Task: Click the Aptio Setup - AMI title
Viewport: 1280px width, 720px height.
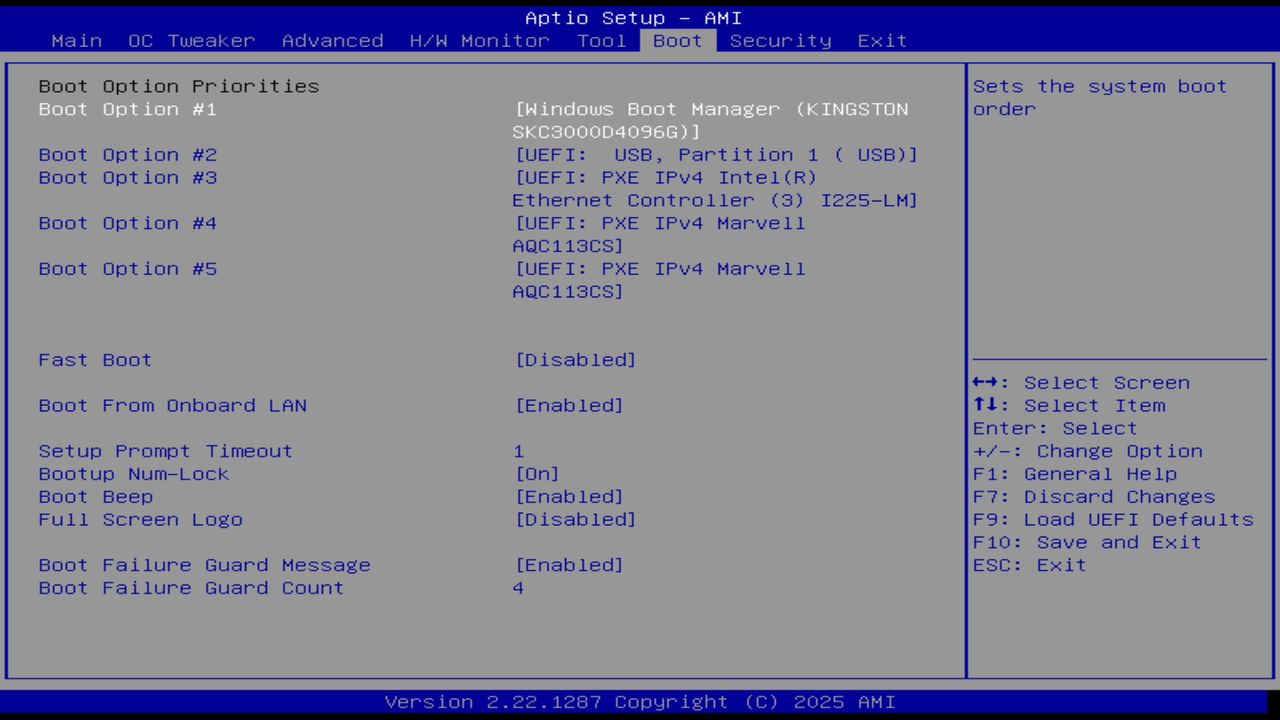Action: point(634,18)
